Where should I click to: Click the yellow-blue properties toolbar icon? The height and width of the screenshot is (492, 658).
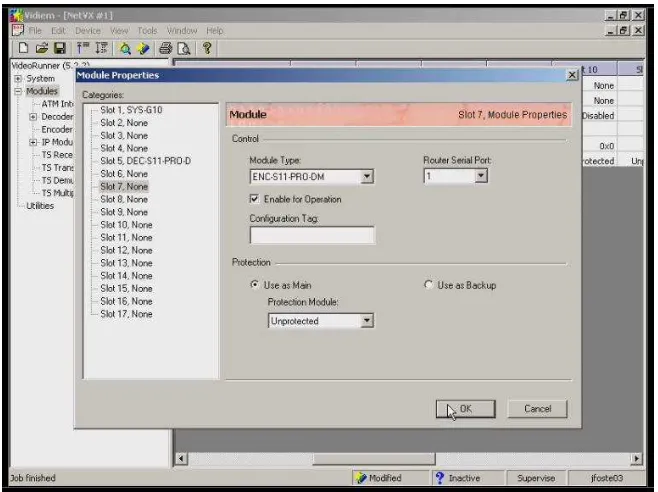pyautogui.click(x=144, y=49)
